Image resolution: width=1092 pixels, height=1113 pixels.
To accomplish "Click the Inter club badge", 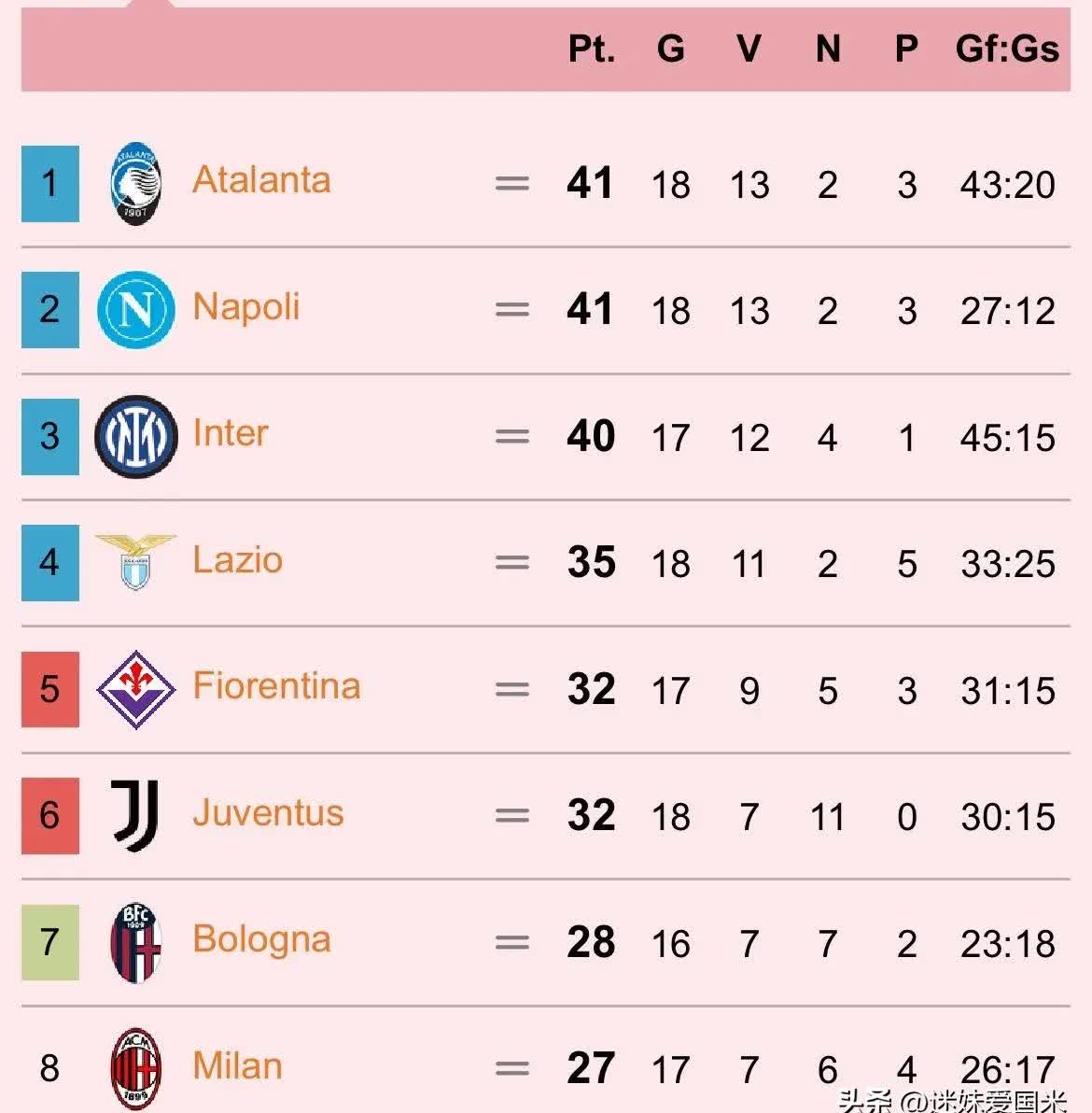I will pos(135,436).
